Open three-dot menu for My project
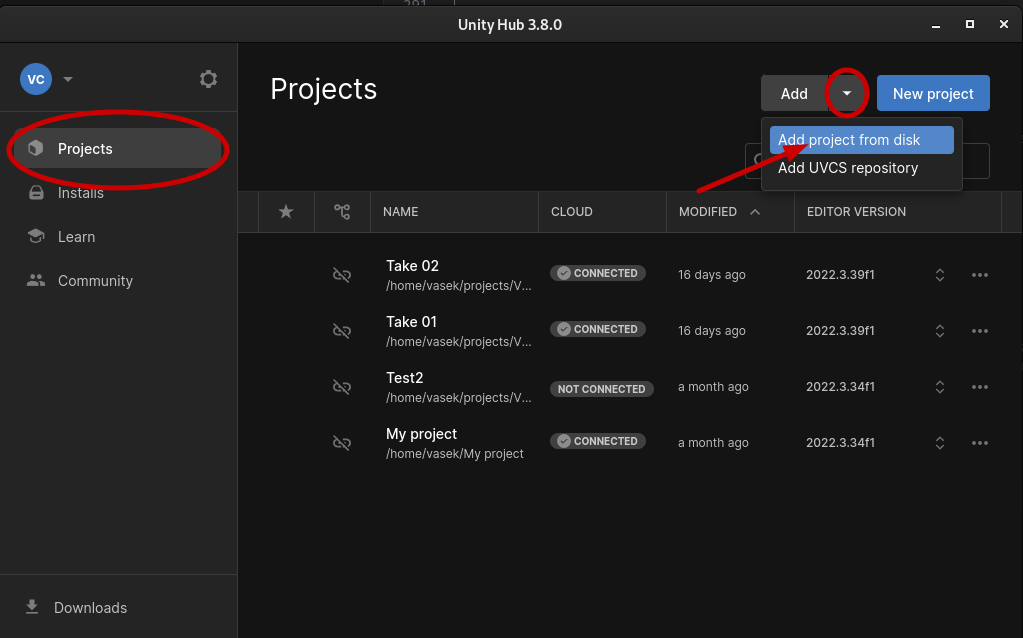 point(979,443)
